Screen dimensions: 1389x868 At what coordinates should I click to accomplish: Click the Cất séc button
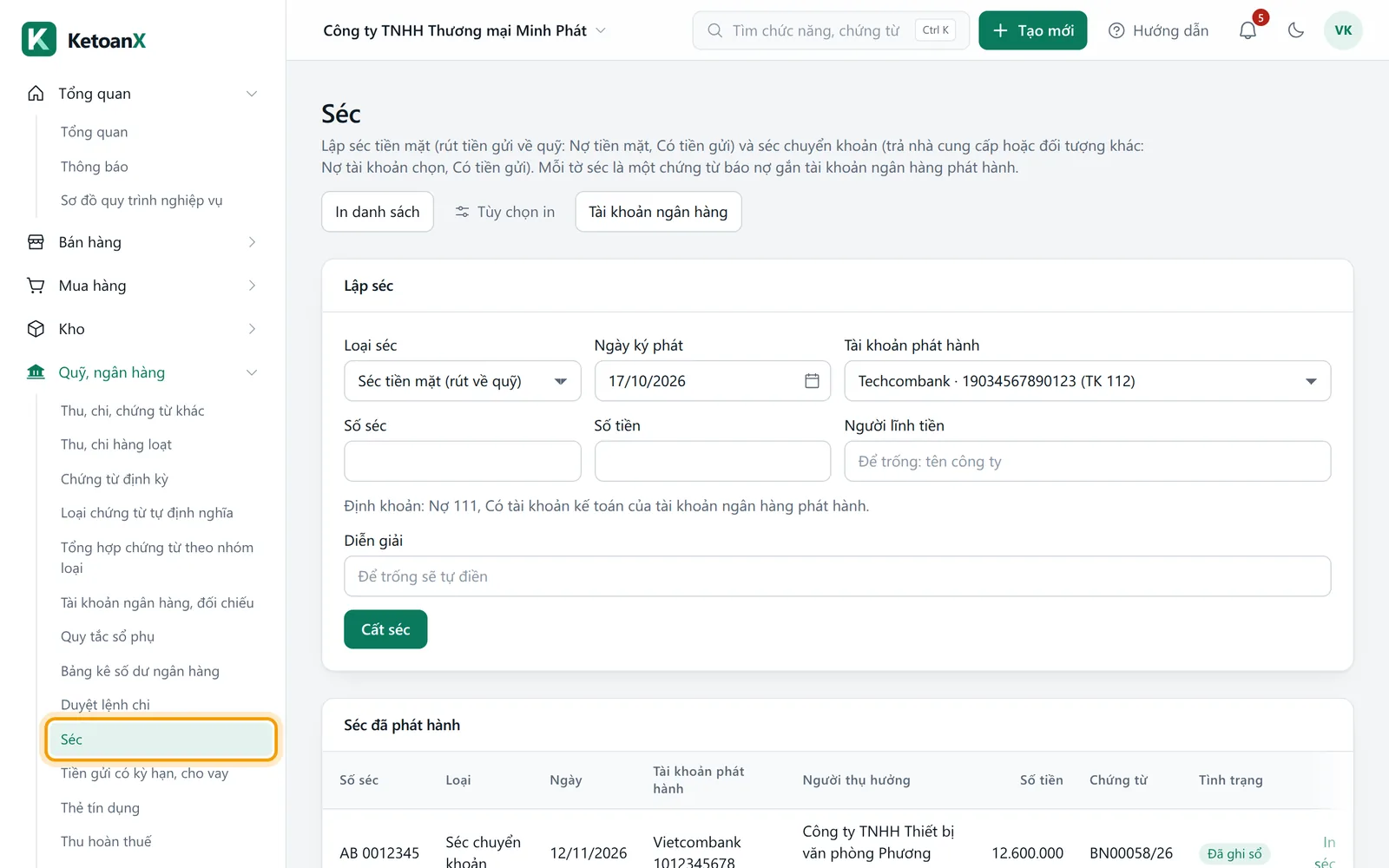385,629
